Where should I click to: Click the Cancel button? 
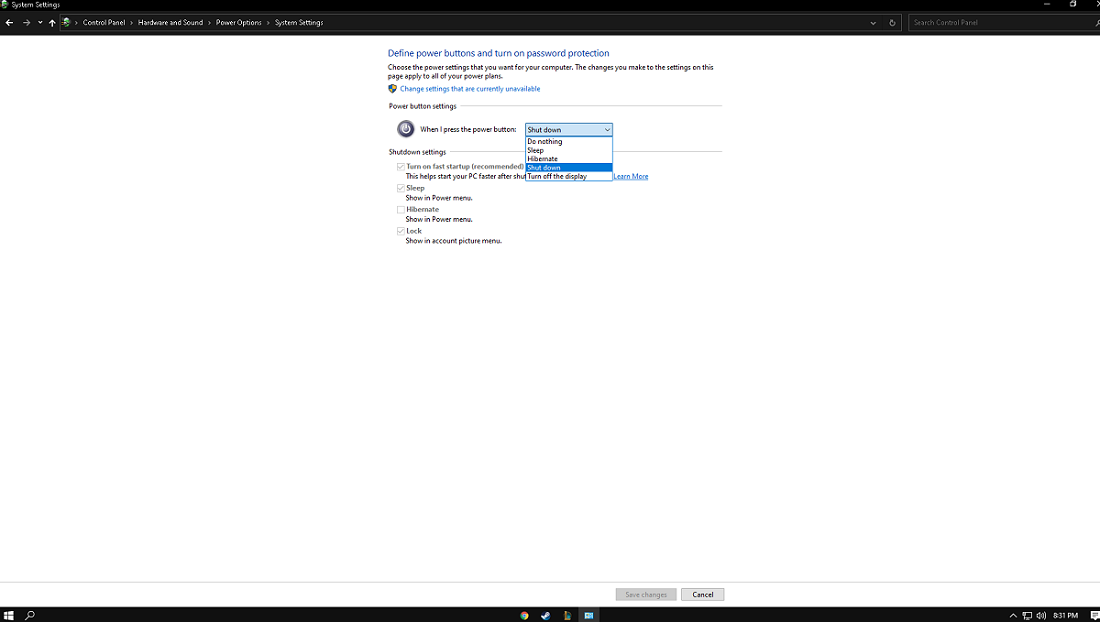coord(703,594)
